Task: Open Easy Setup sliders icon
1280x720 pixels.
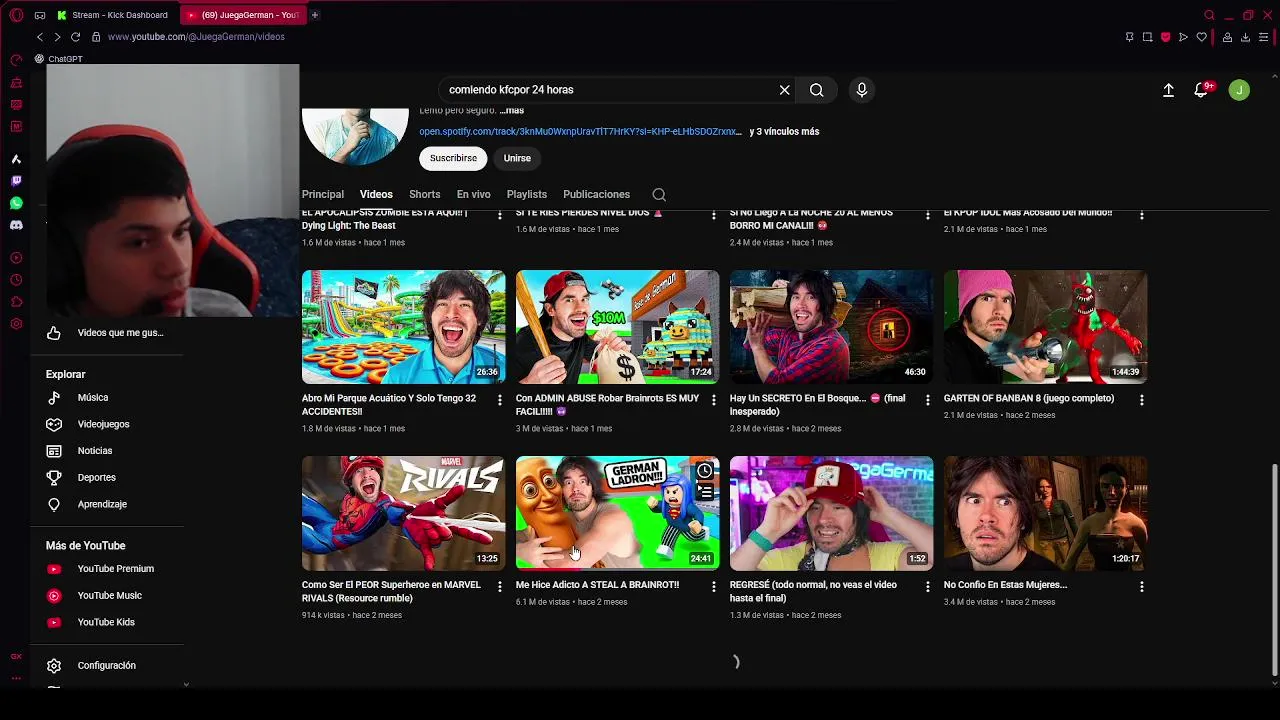Action: point(1264,37)
